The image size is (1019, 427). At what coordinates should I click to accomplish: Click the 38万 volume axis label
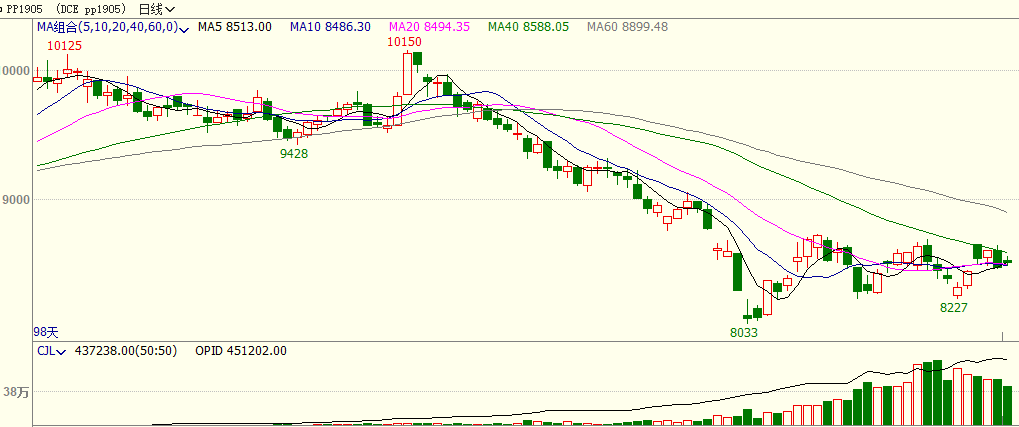pyautogui.click(x=16, y=392)
